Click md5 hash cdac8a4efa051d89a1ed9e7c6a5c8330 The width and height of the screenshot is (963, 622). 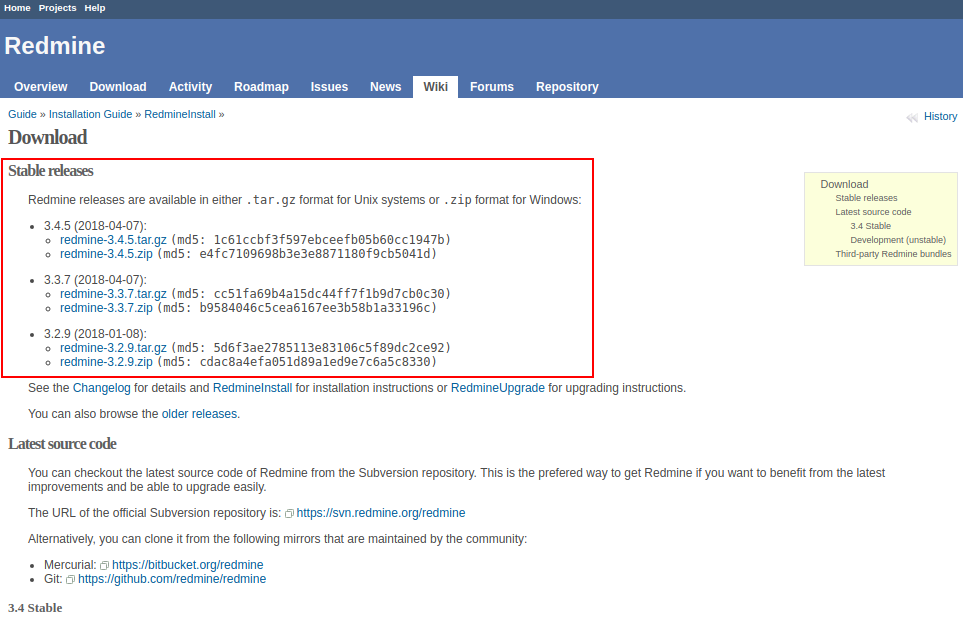[315, 362]
